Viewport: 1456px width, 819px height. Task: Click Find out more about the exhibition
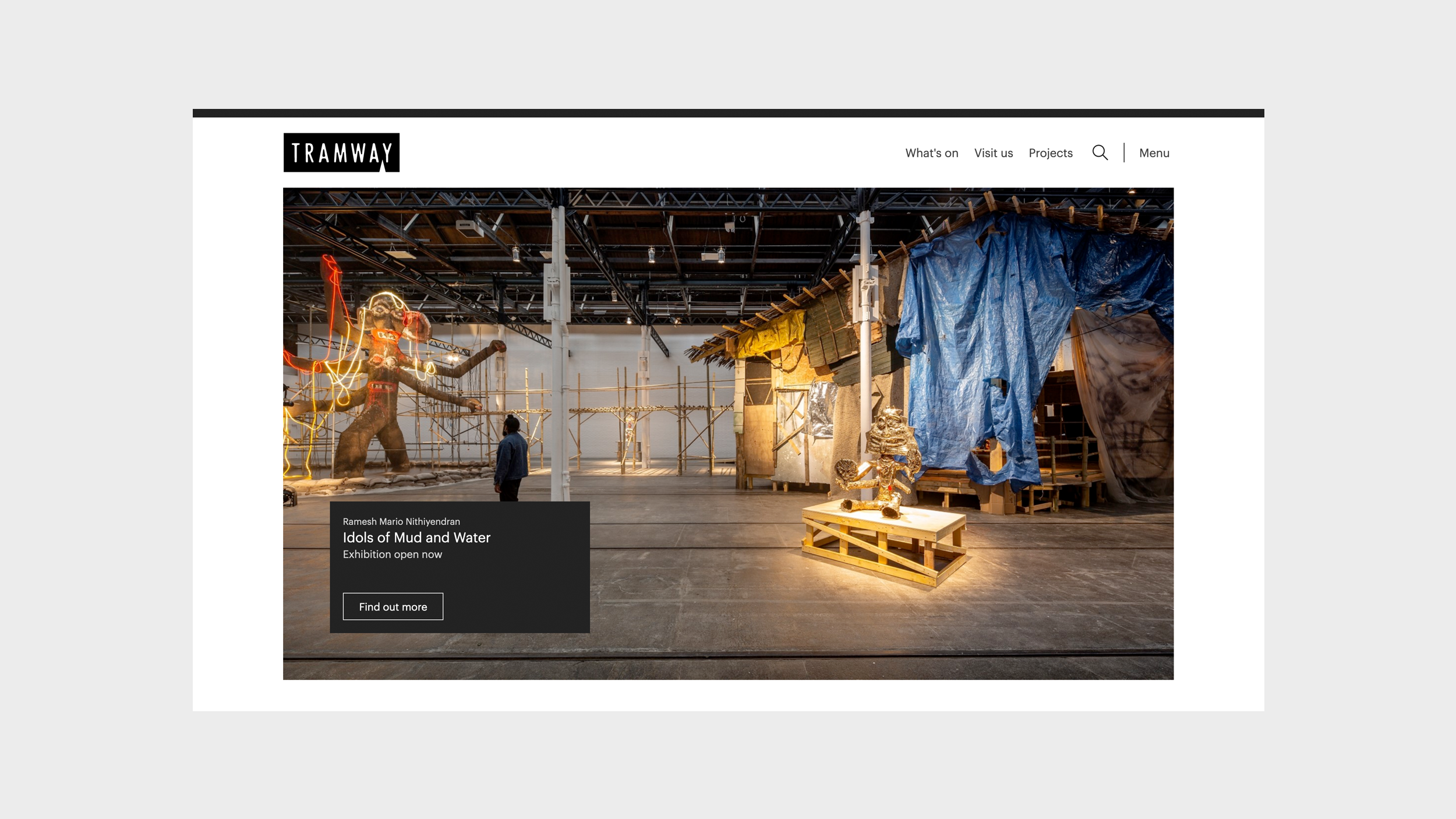[x=392, y=606]
